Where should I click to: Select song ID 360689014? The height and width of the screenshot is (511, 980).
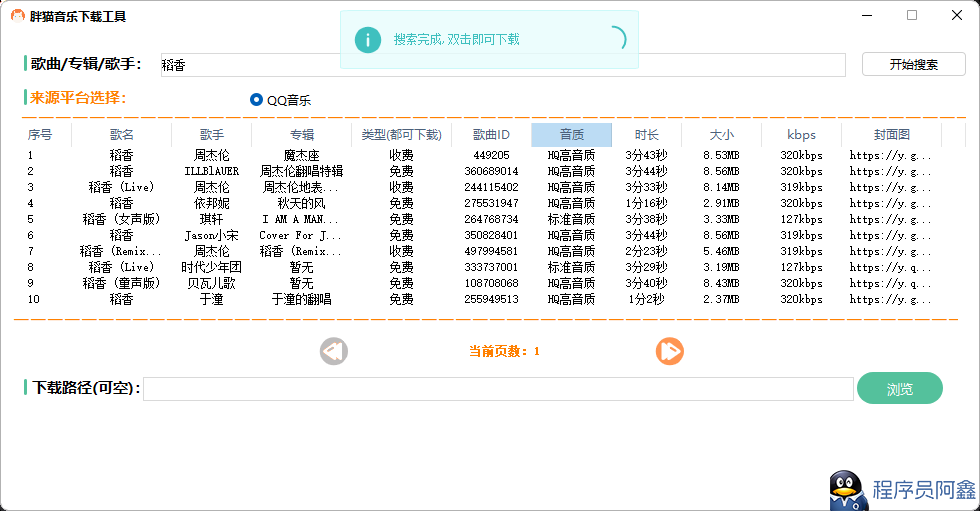tap(491, 171)
